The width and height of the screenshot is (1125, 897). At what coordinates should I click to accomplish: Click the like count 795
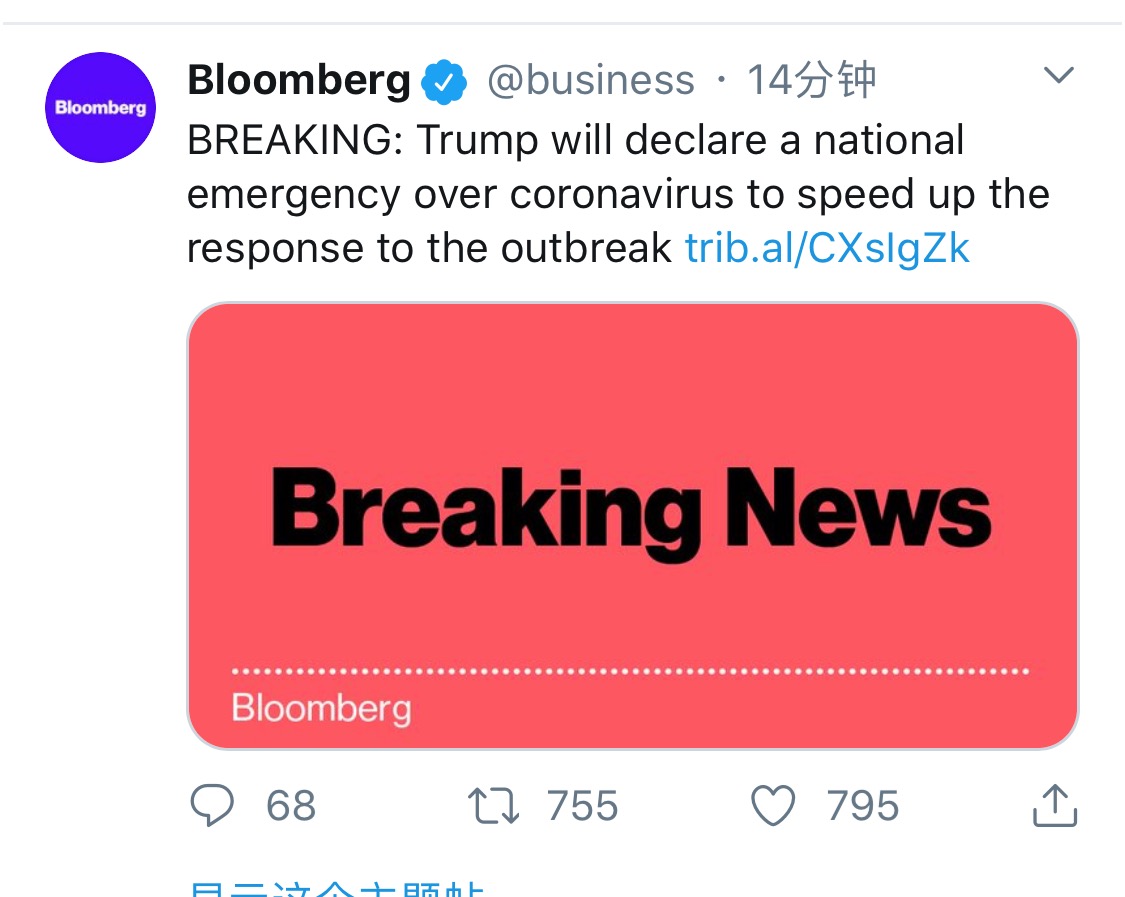863,806
